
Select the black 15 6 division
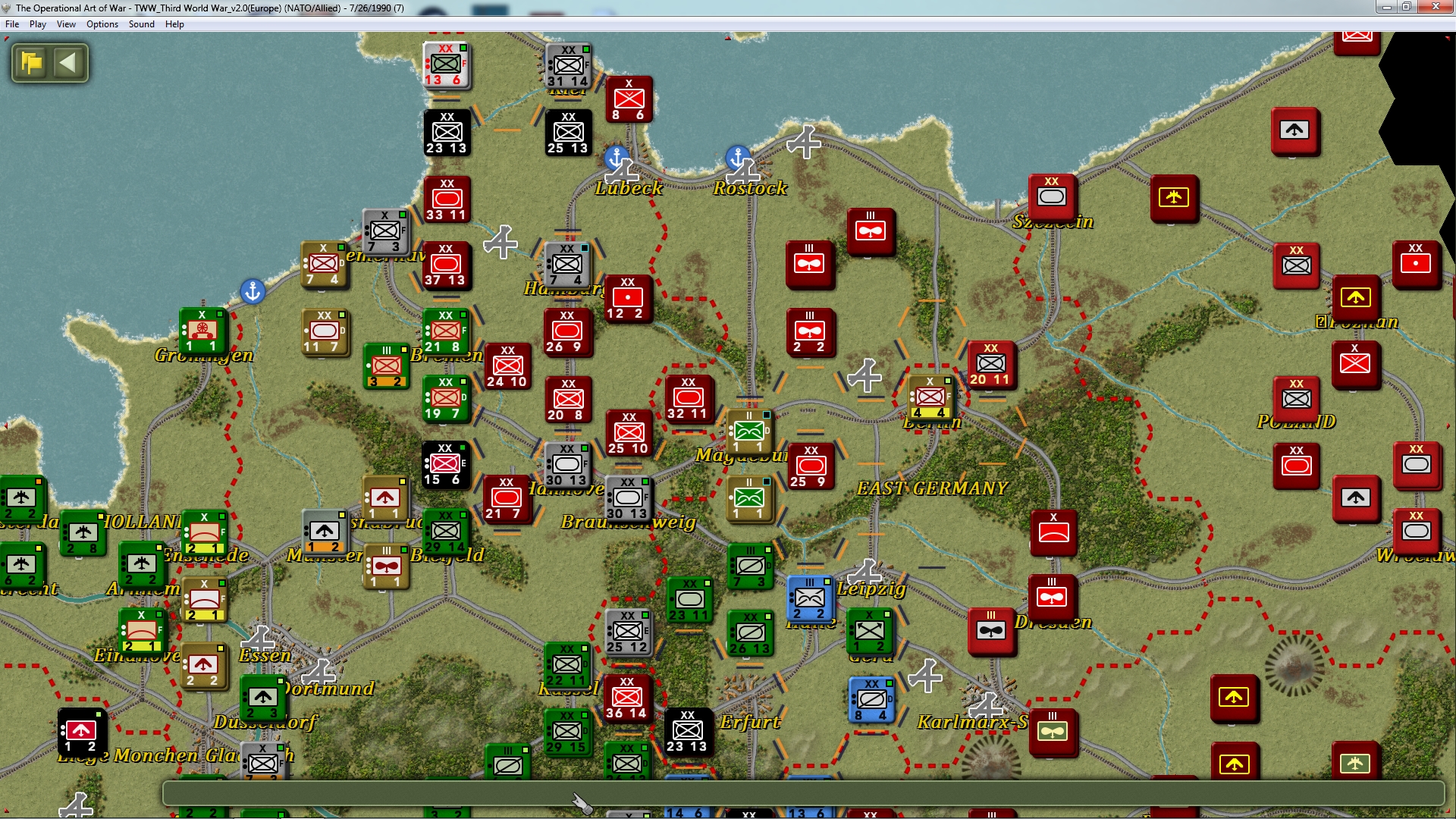tap(444, 465)
